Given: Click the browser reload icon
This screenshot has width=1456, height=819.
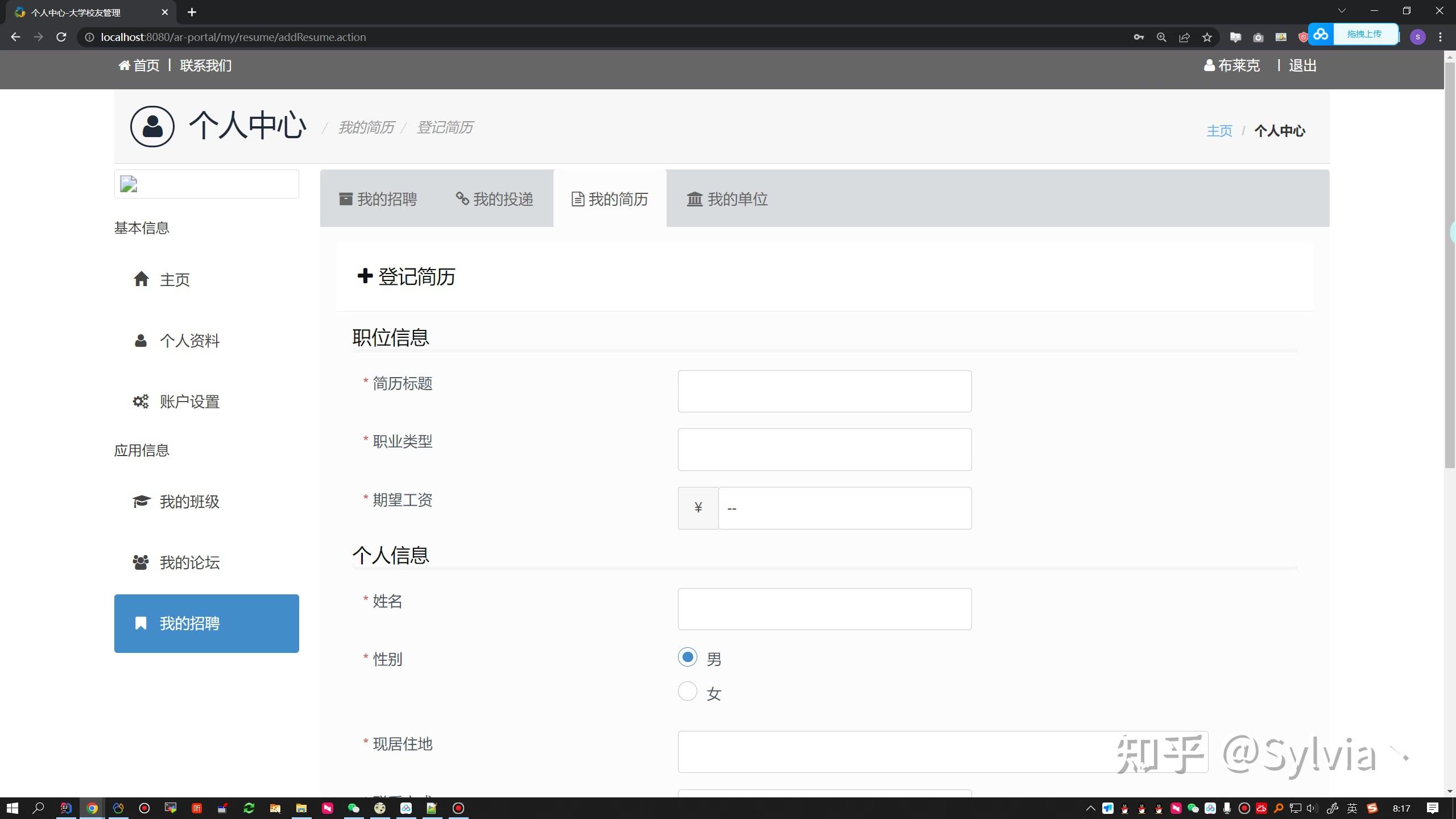Looking at the screenshot, I should point(61,38).
